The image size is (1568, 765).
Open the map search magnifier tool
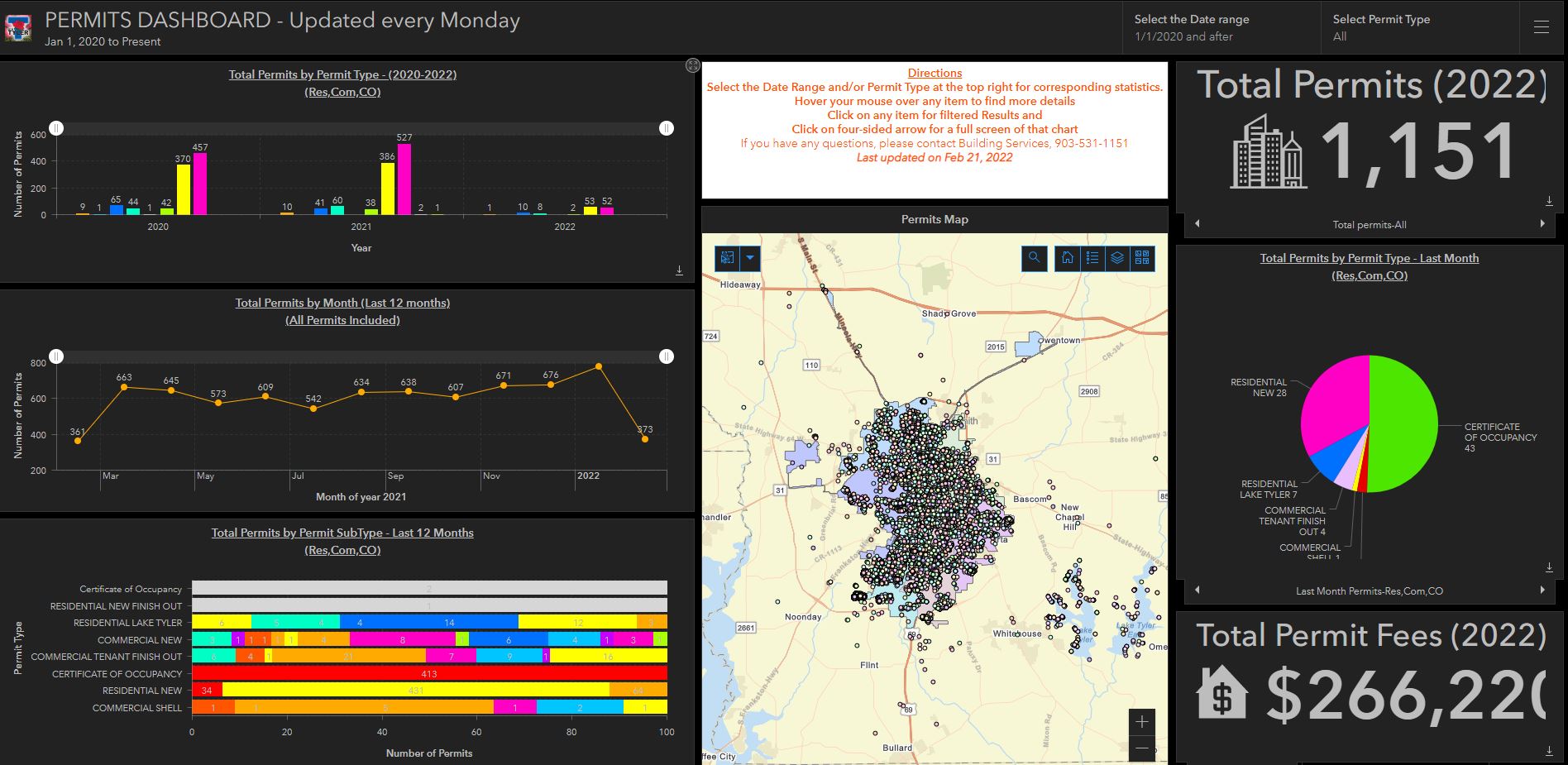[1035, 258]
